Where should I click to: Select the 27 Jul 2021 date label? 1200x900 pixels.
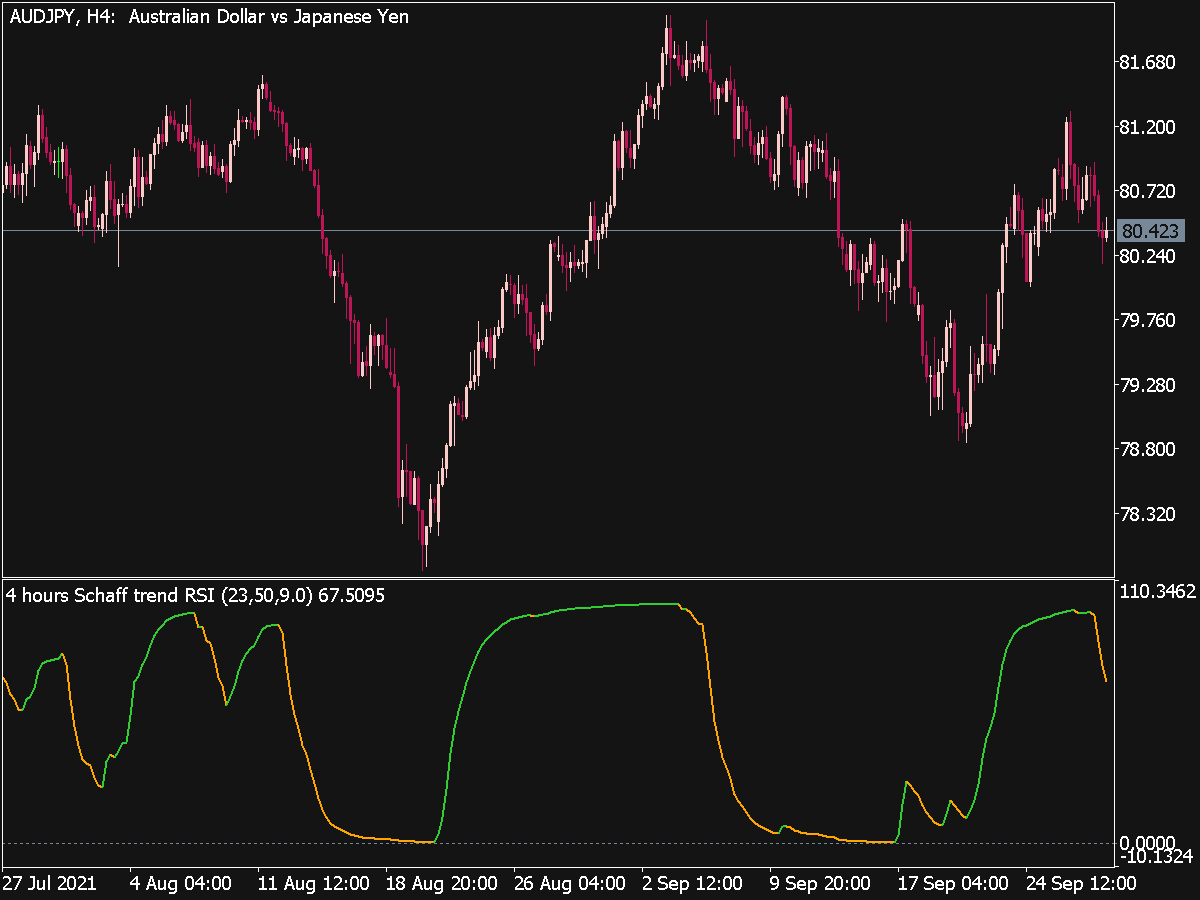pyautogui.click(x=50, y=884)
